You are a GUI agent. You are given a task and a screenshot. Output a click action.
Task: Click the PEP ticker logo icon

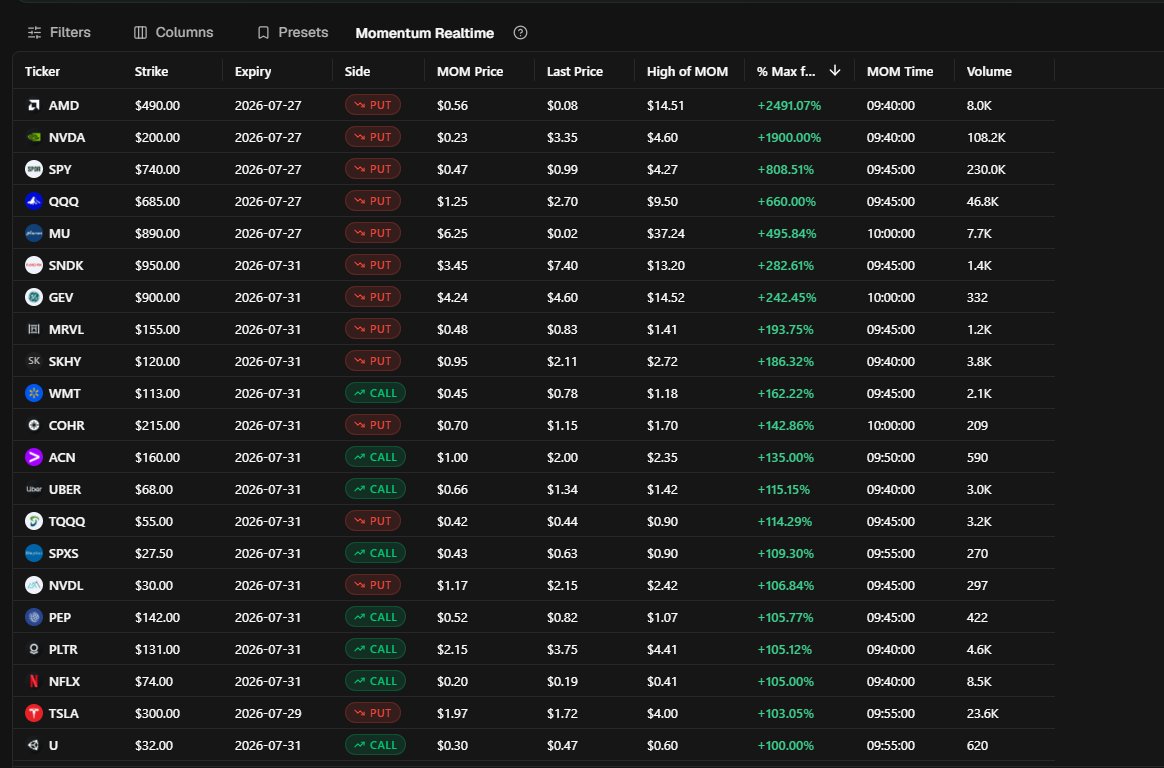coord(33,617)
